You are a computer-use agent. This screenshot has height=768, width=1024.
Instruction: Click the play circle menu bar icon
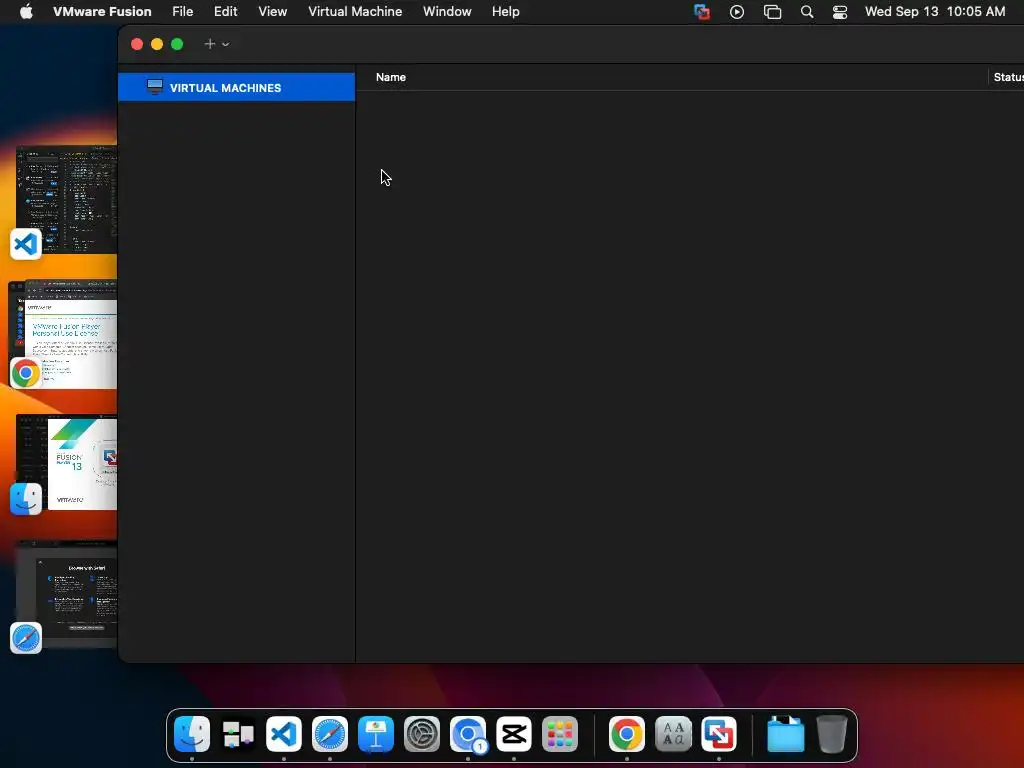point(737,12)
